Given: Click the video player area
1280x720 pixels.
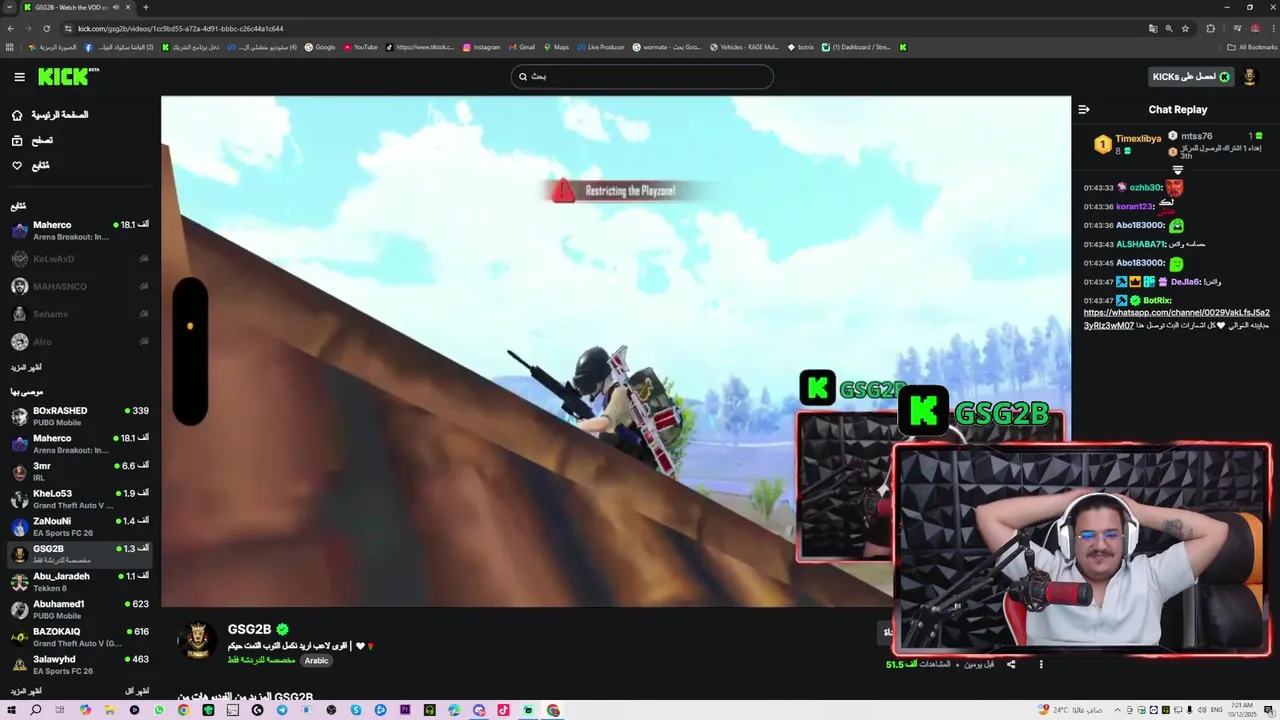Looking at the screenshot, I should pyautogui.click(x=615, y=350).
